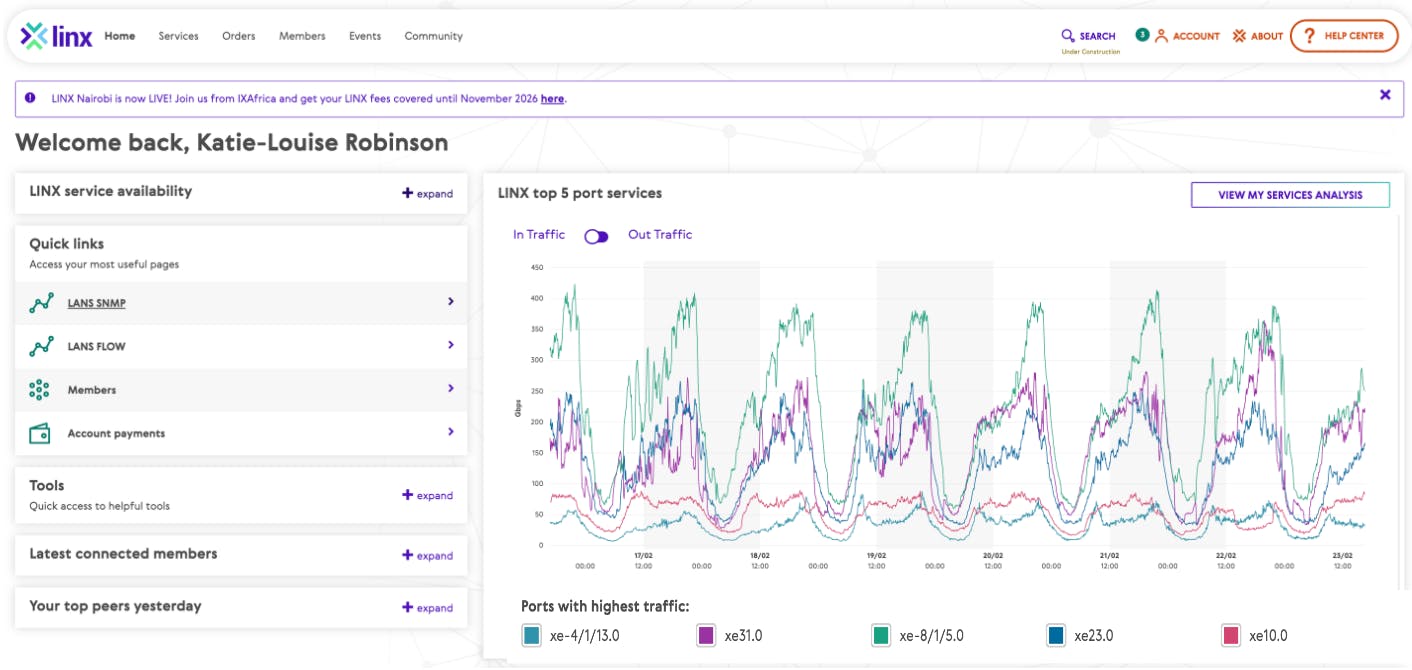Expand the Tools panel
Viewport: 1412px width, 670px height.
pyautogui.click(x=428, y=495)
